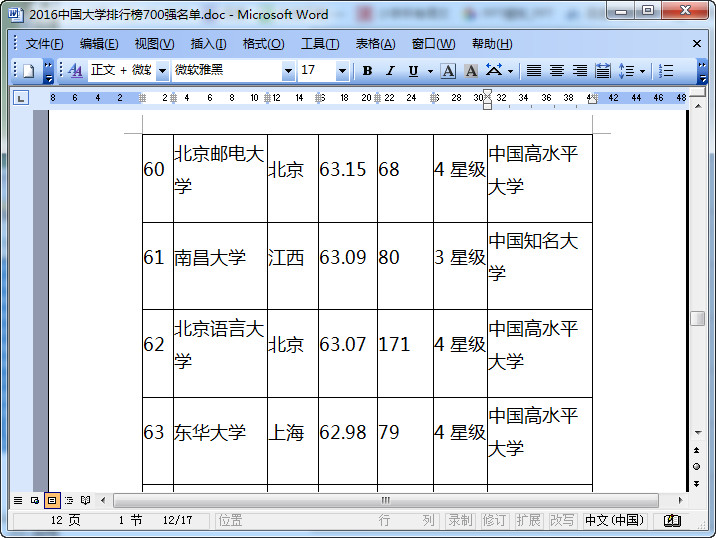Switch to Print Layout view

click(x=52, y=500)
